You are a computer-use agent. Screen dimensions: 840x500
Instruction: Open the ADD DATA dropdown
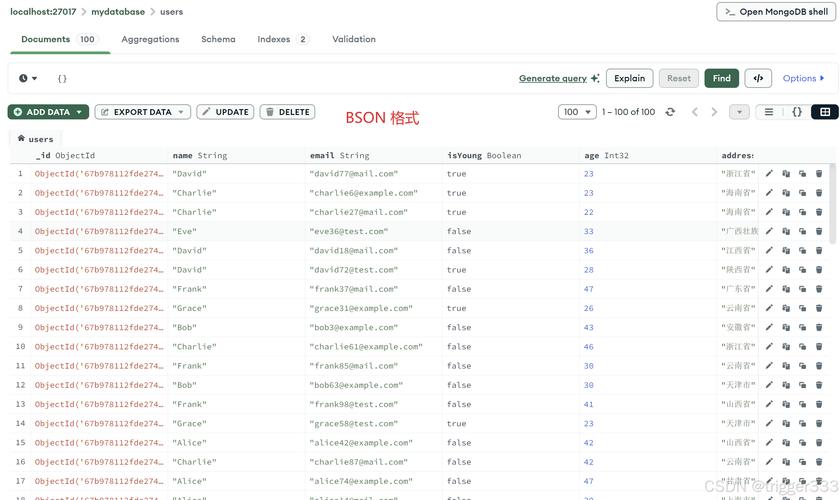click(x=48, y=112)
